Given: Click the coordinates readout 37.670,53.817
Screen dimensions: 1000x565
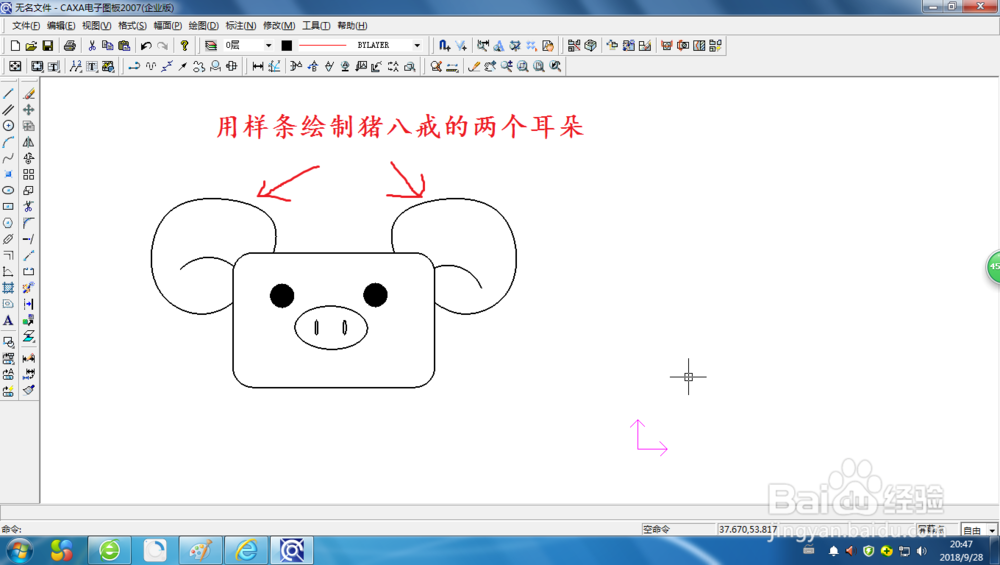Looking at the screenshot, I should click(x=747, y=529).
